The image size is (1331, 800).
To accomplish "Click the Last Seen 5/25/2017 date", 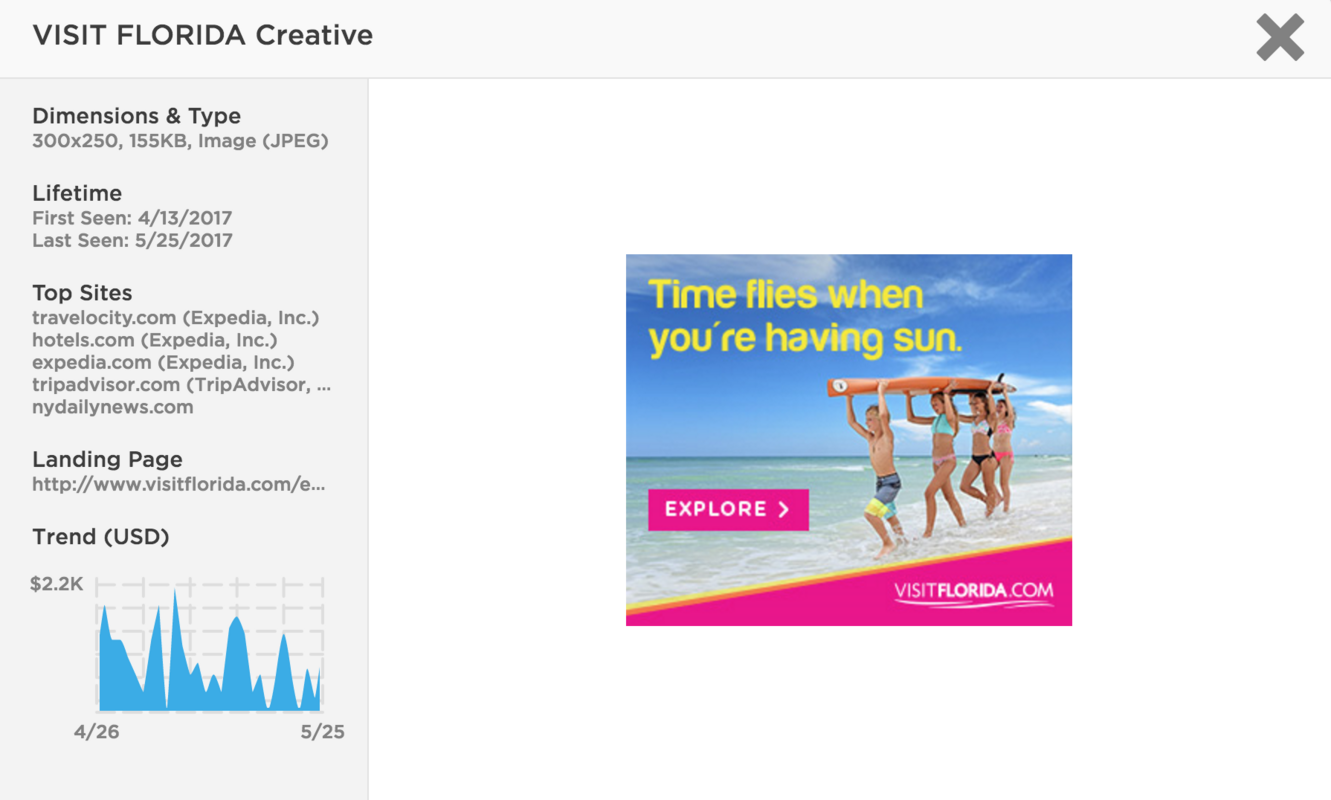I will [132, 240].
